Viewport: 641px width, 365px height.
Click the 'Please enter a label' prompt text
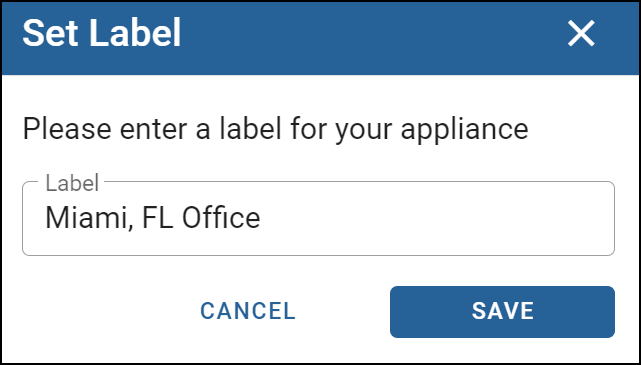275,130
